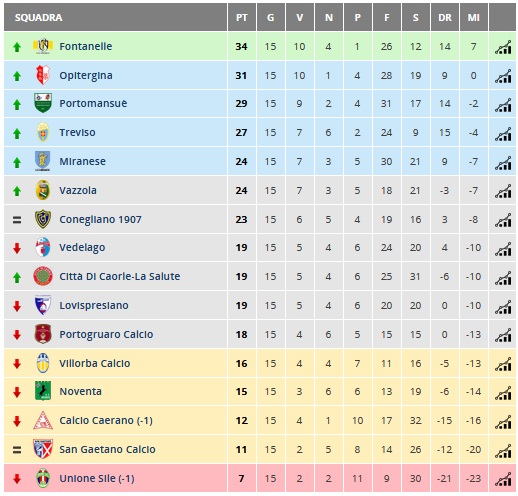Open the Miranese team link

pos(82,162)
